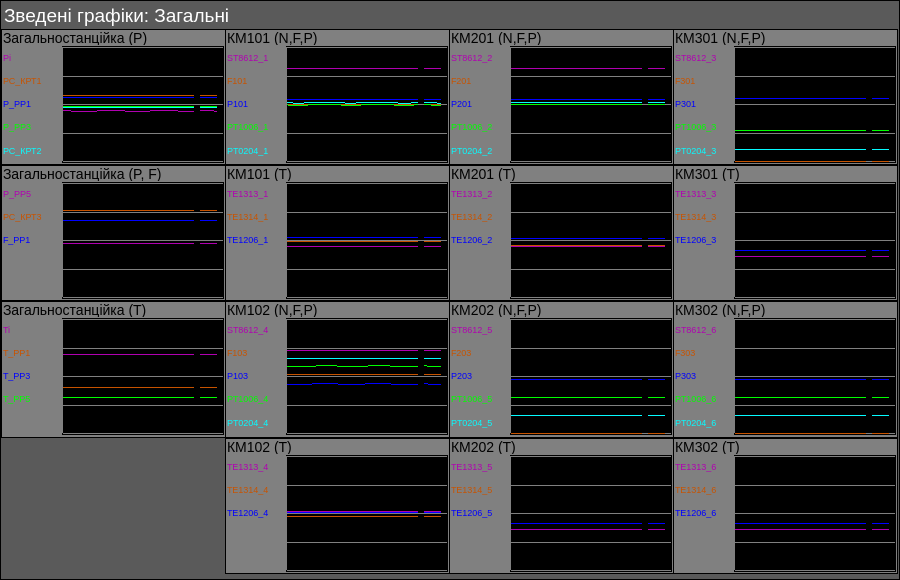Select PT0204_2 label in KM201 panel

[x=471, y=151]
